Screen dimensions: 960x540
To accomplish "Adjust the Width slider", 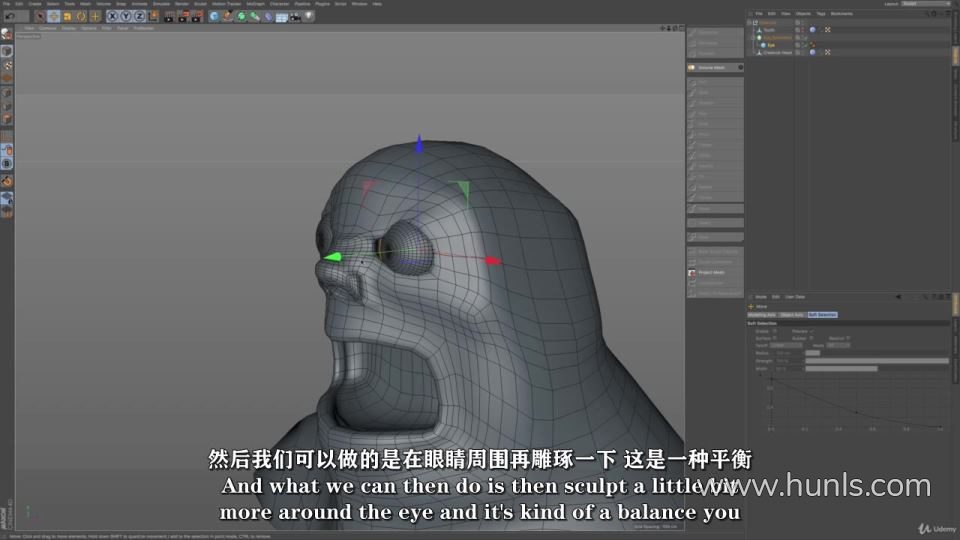I will click(877, 369).
